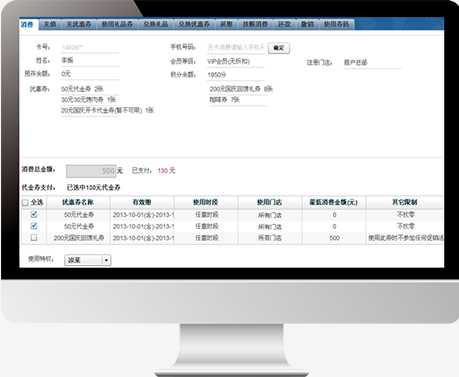Click the red 130 元 paid amount
This screenshot has height=377, width=459.
coord(166,171)
